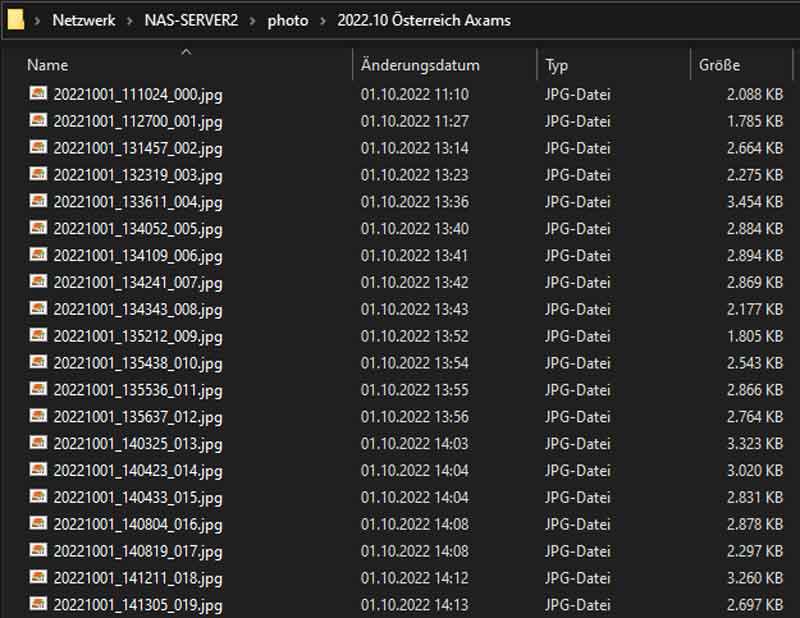Select file name 20221001_140433_015.jpg
This screenshot has height=618, width=800.
click(x=138, y=498)
